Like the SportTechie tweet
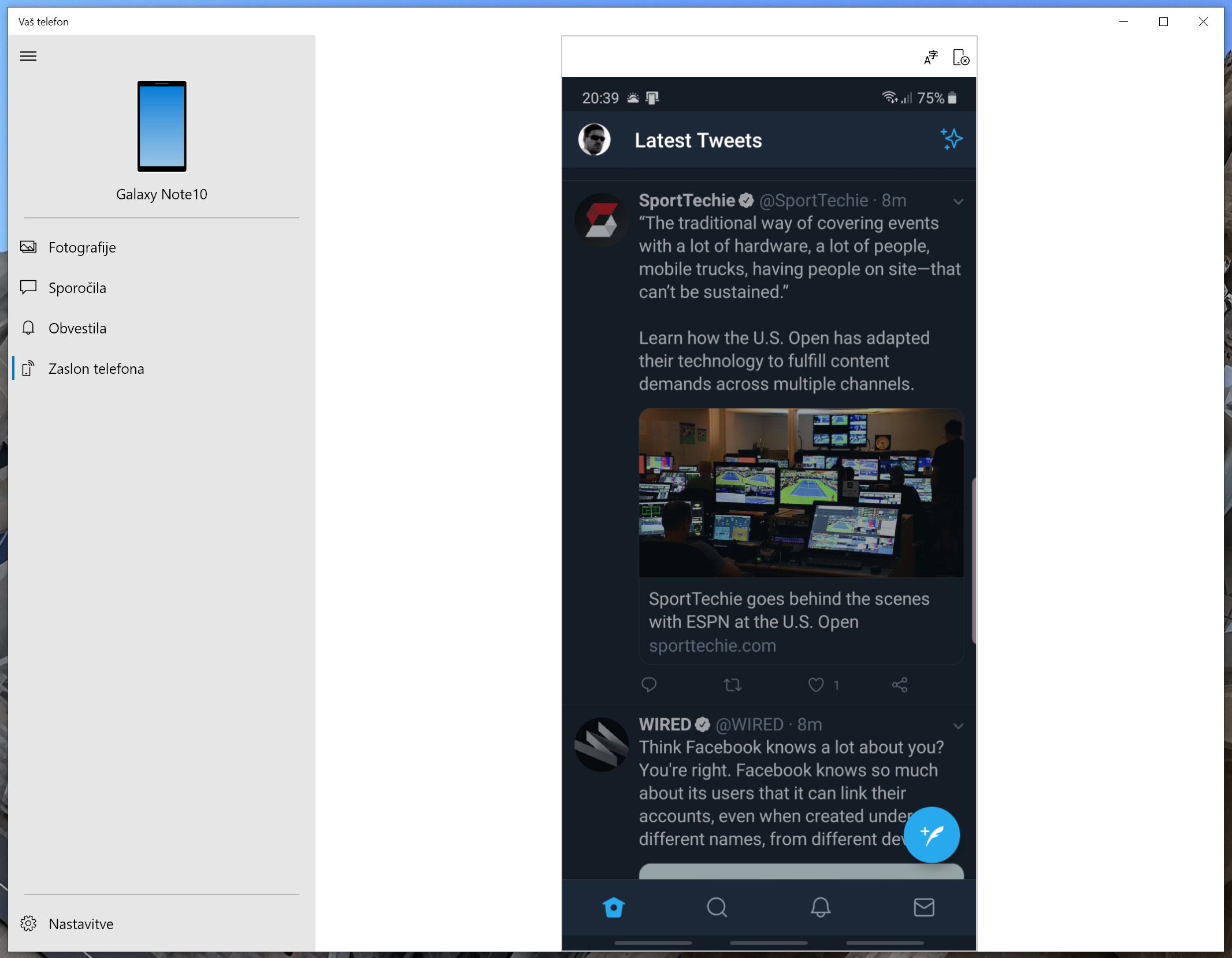Screen dimensions: 1232x958 click(816, 685)
